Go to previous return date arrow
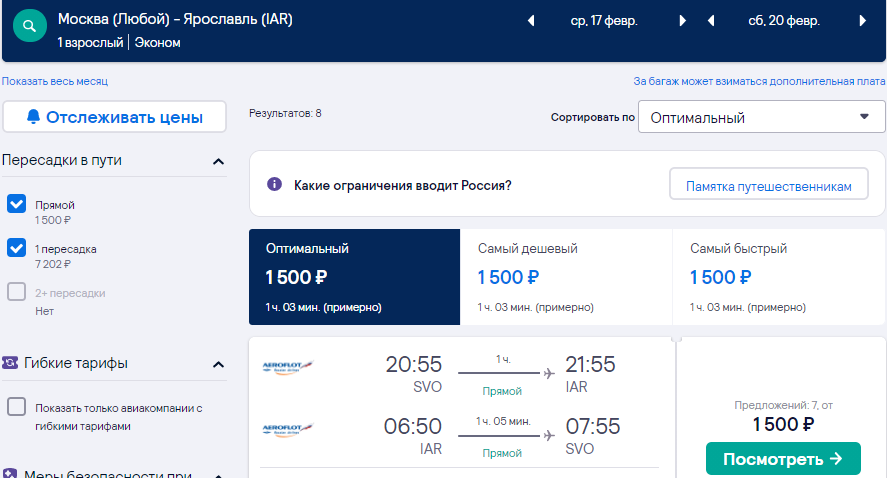This screenshot has height=478, width=887. point(711,21)
